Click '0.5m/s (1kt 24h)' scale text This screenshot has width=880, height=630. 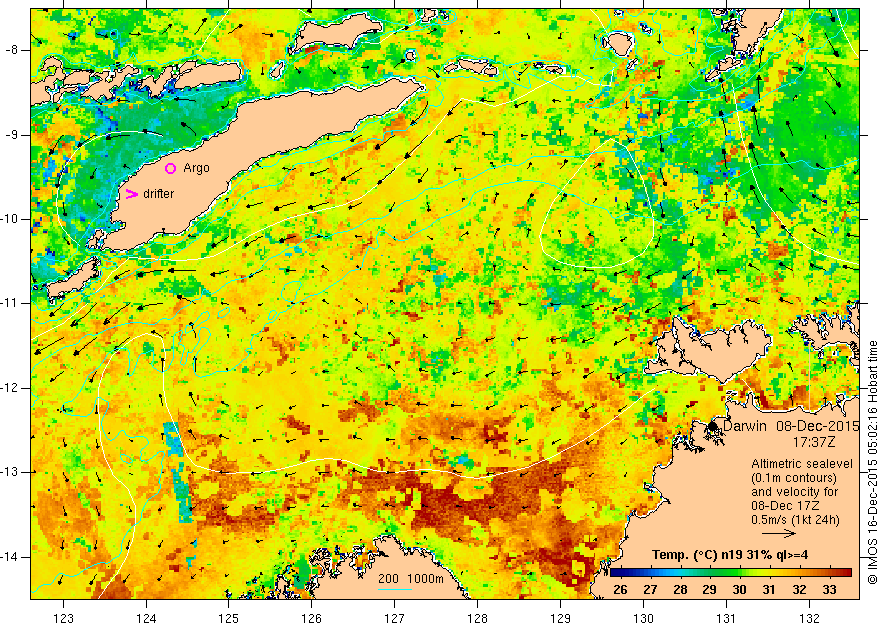coord(796,520)
